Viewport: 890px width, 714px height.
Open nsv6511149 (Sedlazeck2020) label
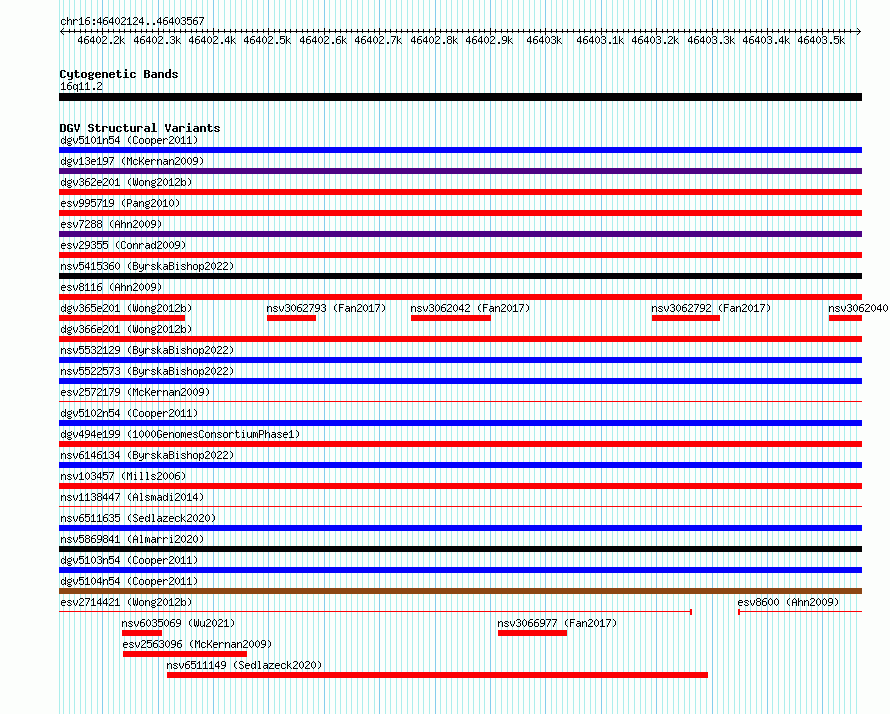(244, 665)
